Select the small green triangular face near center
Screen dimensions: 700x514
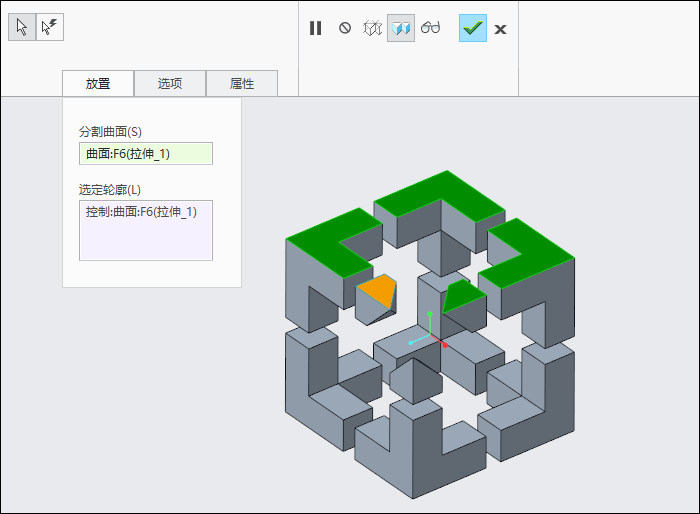click(x=462, y=296)
